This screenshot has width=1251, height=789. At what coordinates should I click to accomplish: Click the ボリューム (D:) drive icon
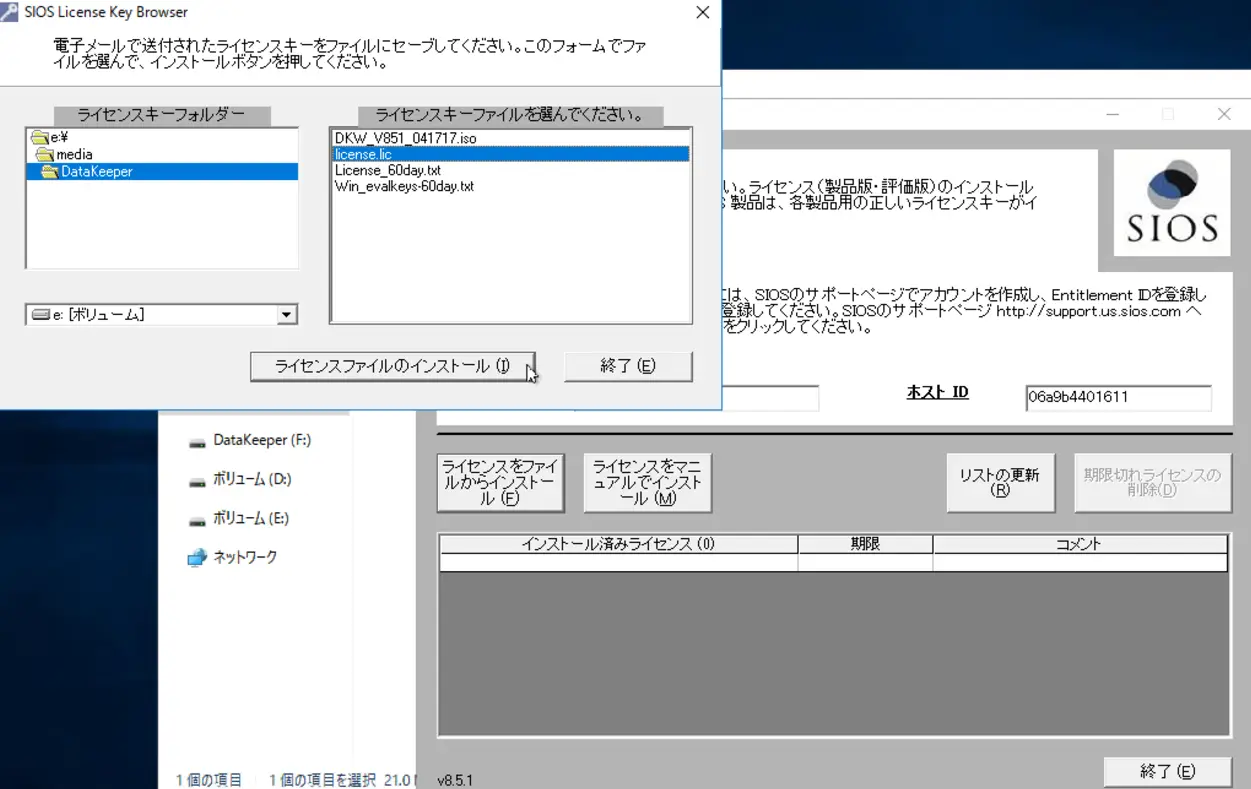click(196, 480)
